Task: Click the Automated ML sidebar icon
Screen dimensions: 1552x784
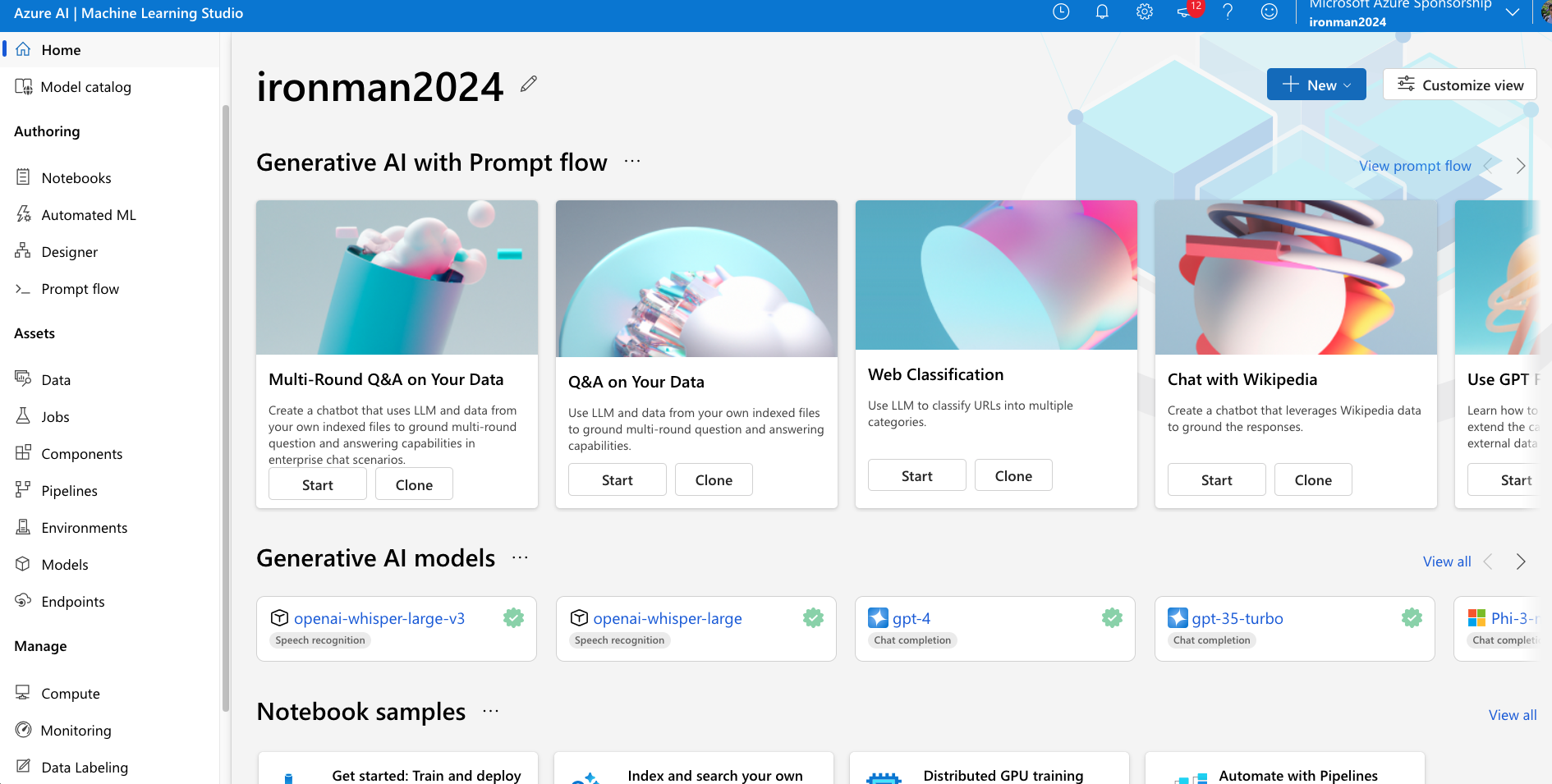Action: 23,214
